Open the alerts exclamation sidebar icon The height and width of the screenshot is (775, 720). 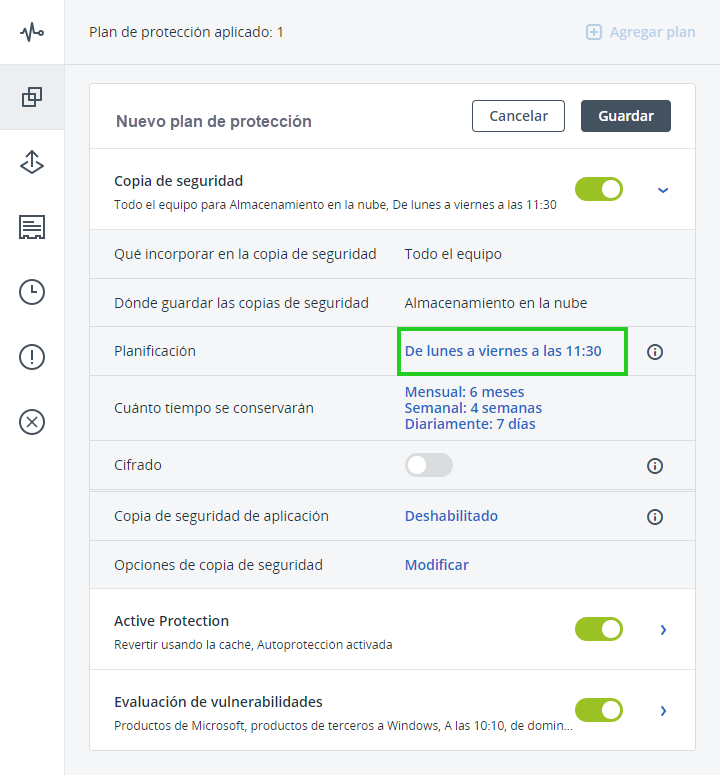tap(32, 357)
